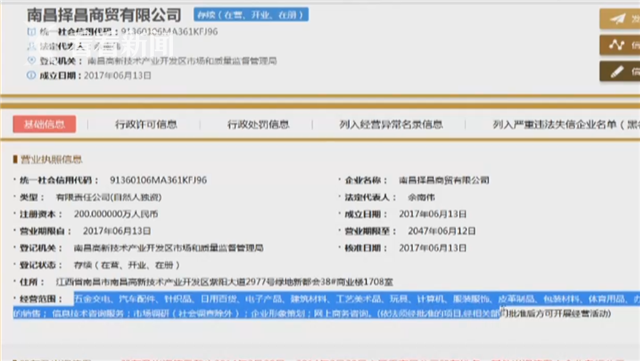Click the 登记机关 value in license info section
This screenshot has height=361, width=640.
(169, 248)
